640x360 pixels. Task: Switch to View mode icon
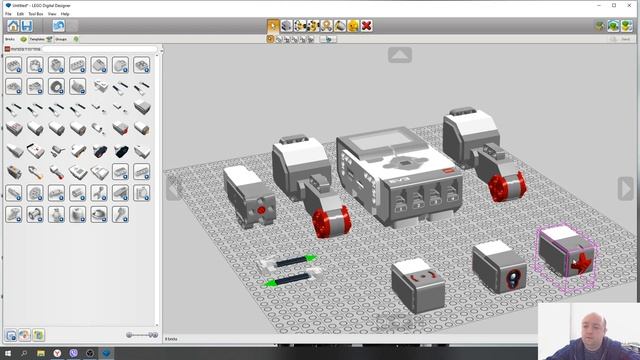click(613, 26)
